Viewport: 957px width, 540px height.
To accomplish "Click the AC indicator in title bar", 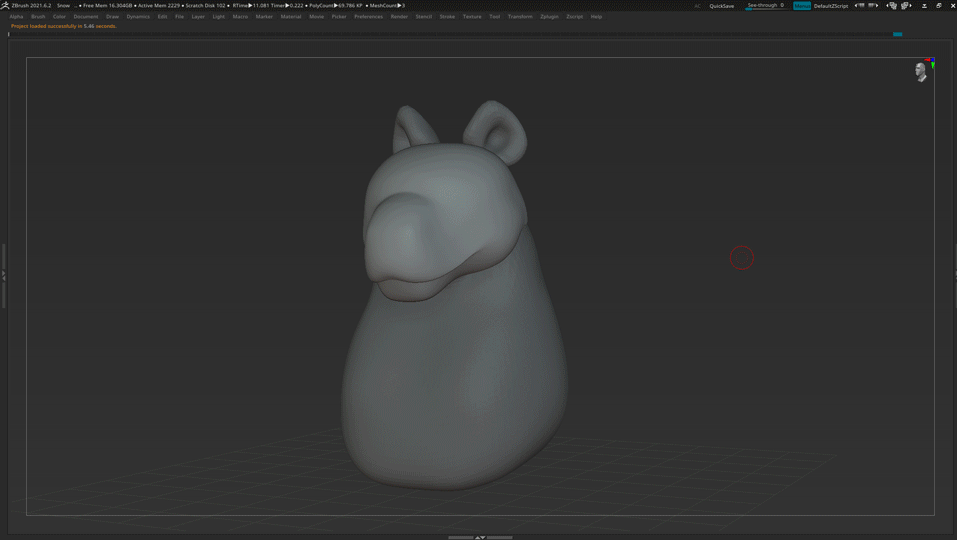I will pos(697,6).
